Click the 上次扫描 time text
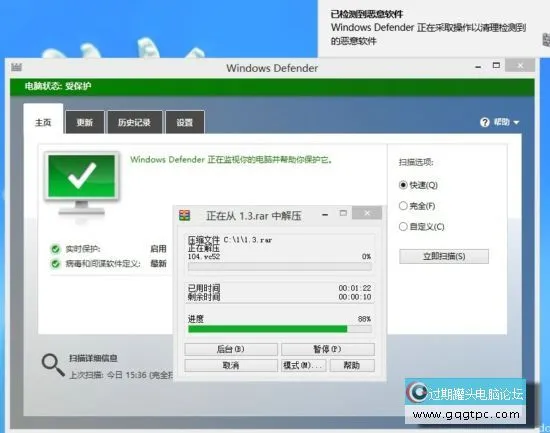Screen dimensions: 550x433 (x=121, y=375)
